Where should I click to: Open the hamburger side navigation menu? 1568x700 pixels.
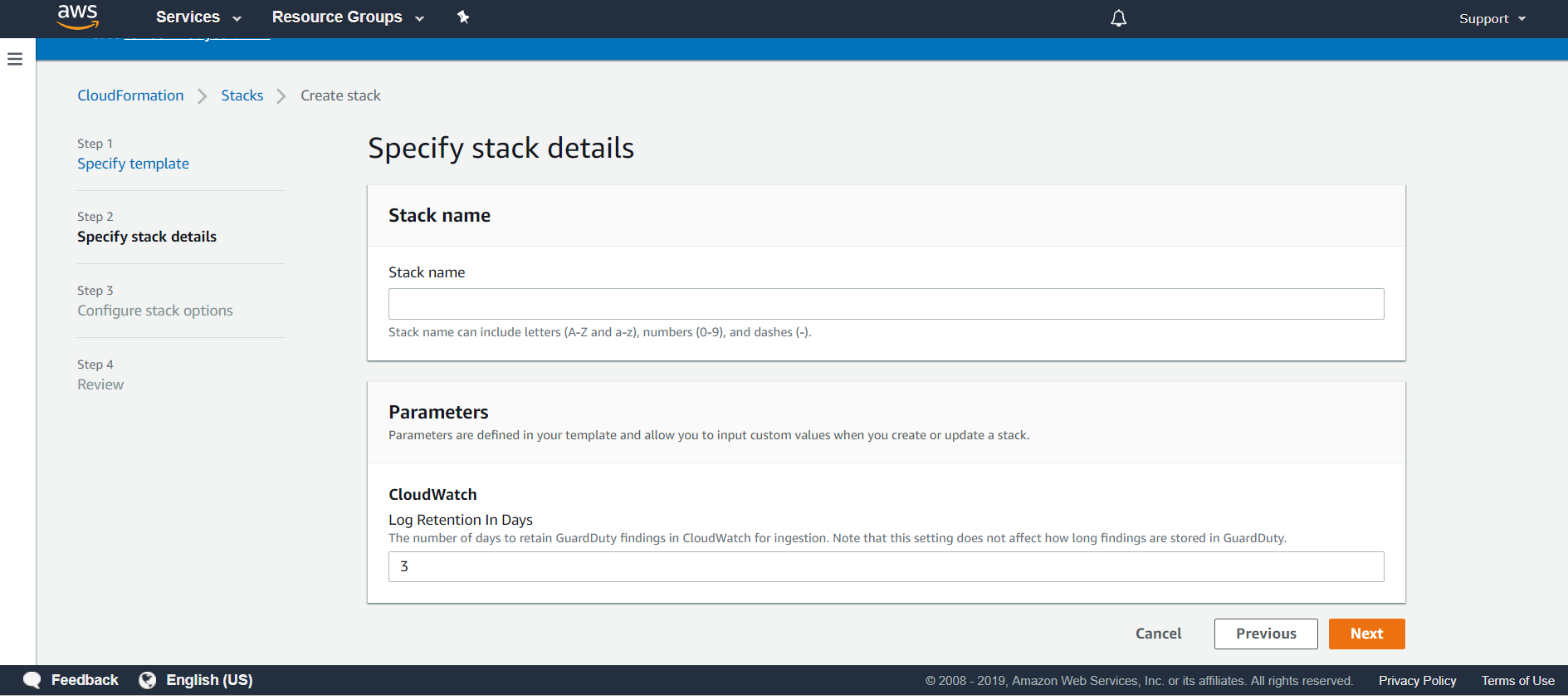pos(15,59)
